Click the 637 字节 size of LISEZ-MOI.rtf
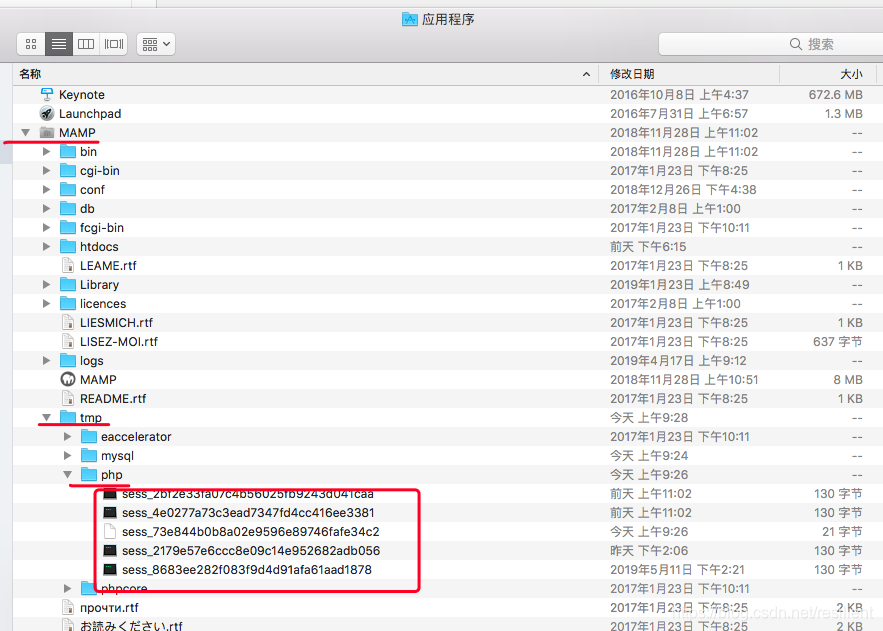 838,342
